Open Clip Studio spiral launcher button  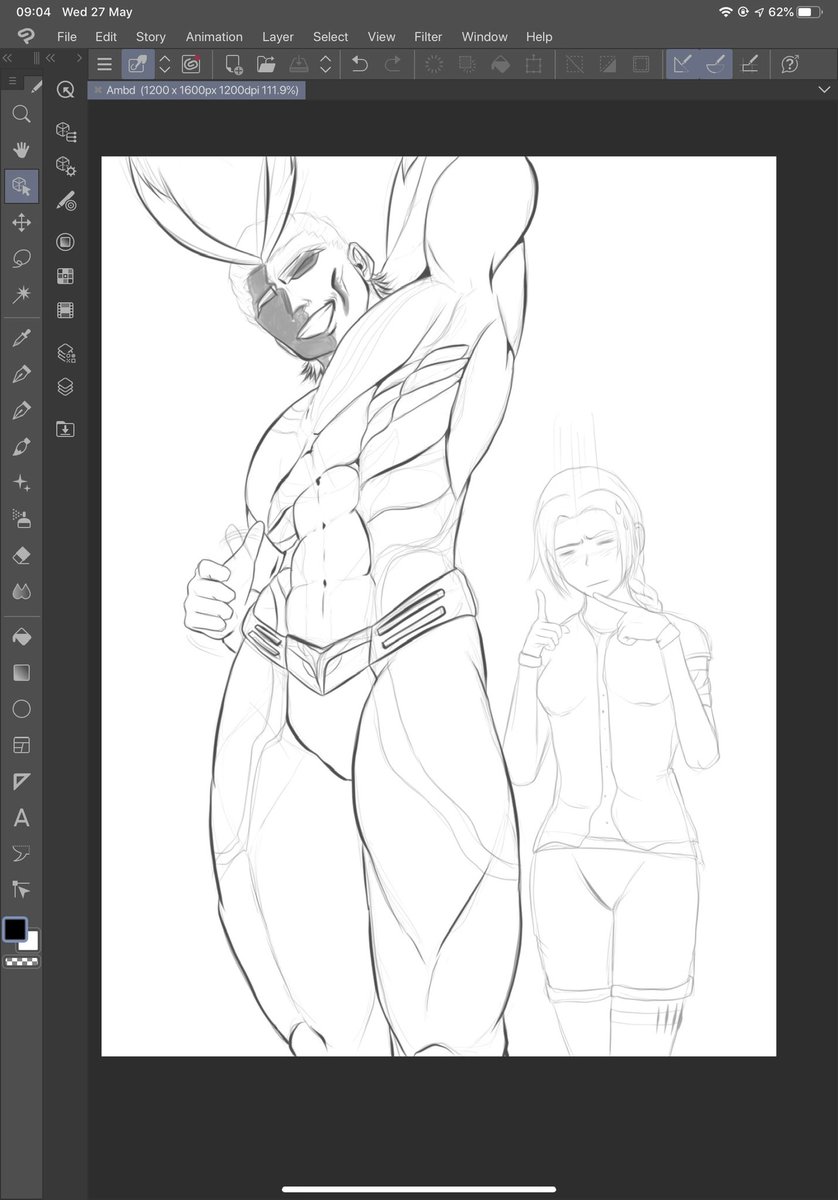coord(191,64)
